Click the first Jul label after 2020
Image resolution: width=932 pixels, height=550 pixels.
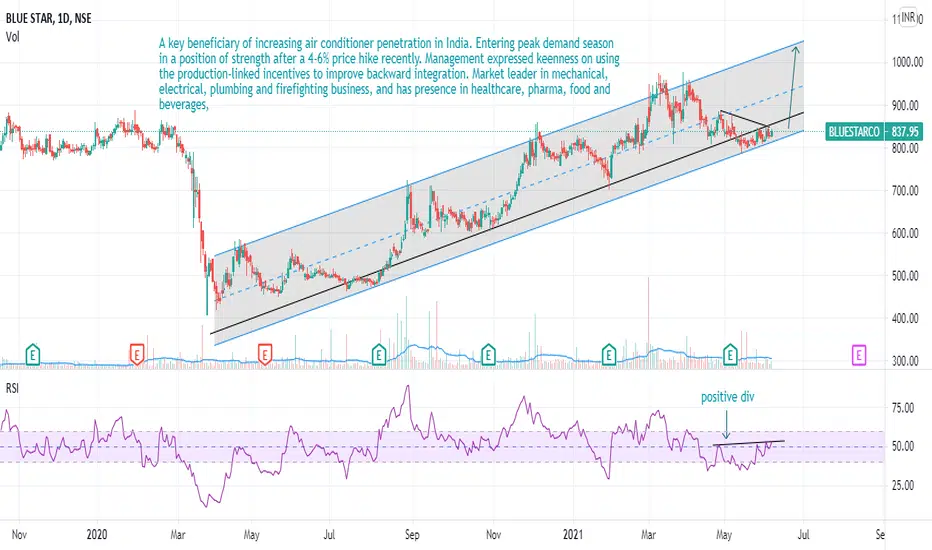click(329, 535)
